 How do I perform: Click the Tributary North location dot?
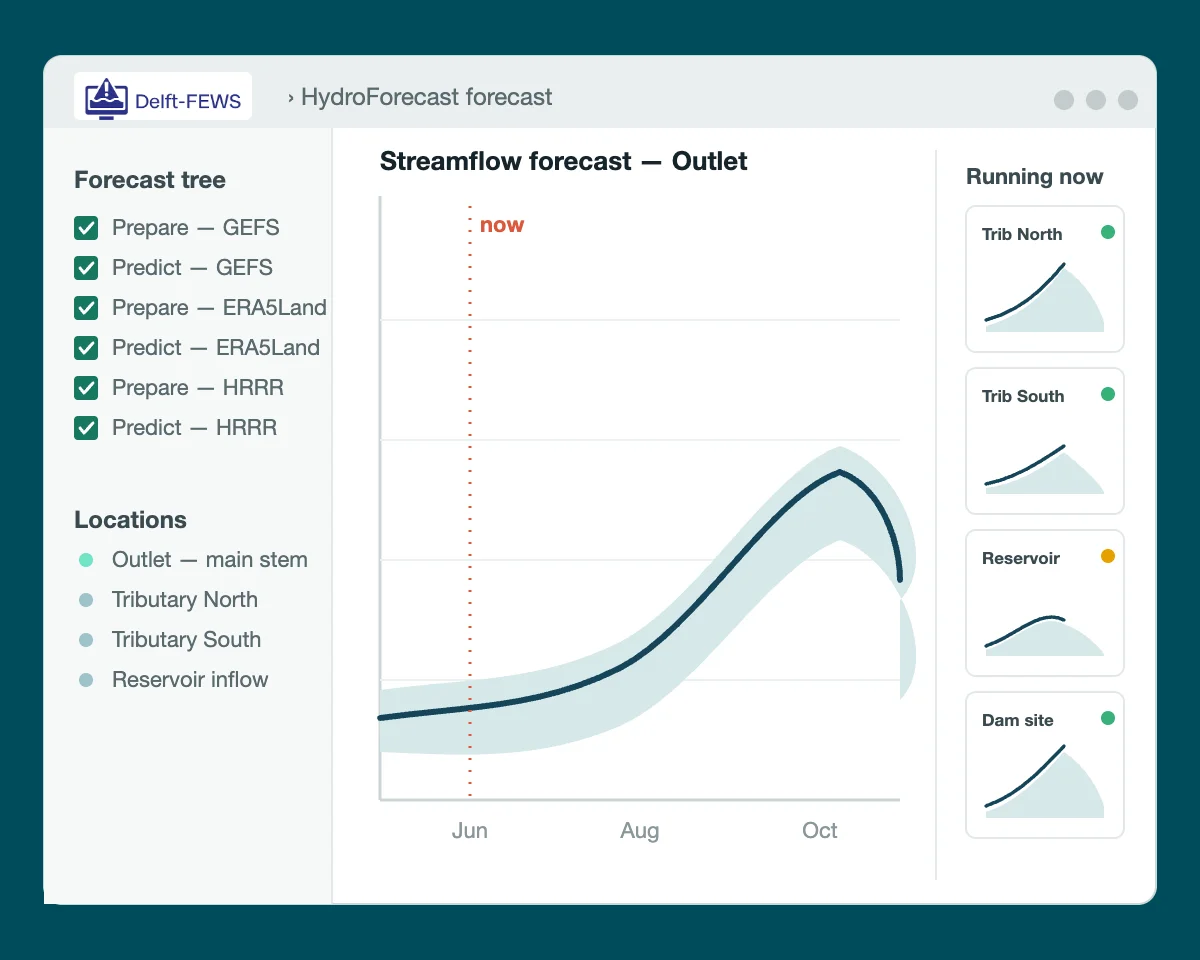click(x=86, y=600)
